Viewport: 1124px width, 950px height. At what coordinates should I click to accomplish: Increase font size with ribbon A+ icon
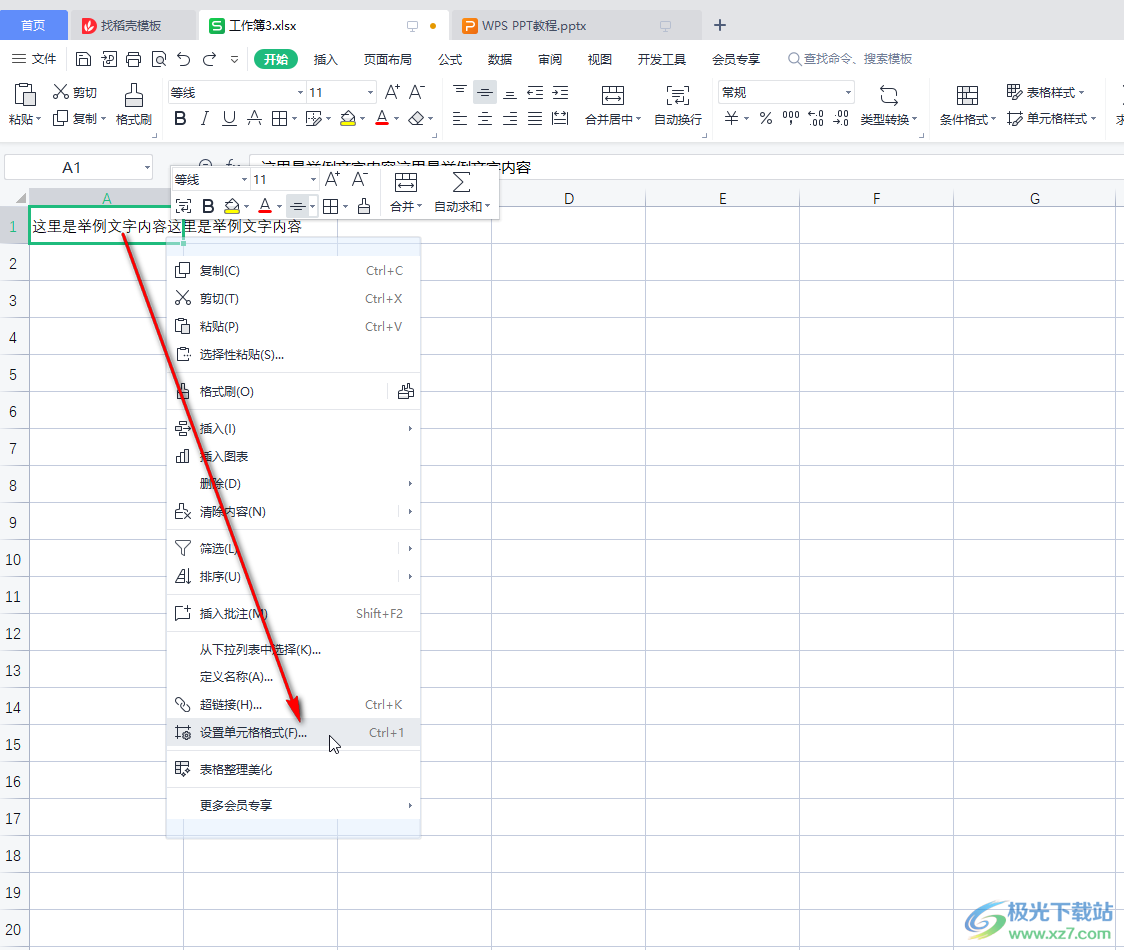tap(392, 92)
